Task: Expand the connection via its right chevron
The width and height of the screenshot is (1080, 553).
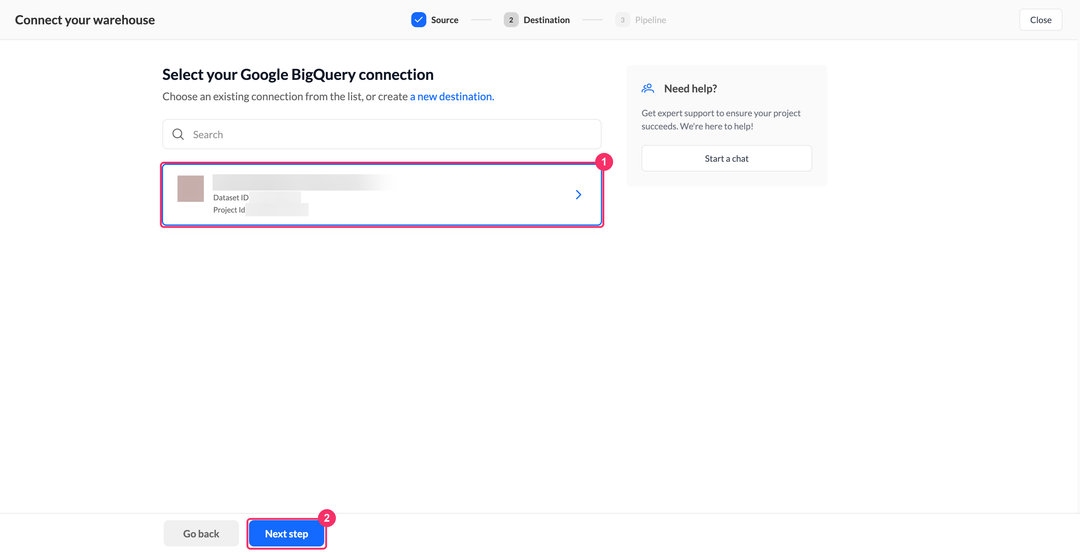Action: tap(579, 195)
